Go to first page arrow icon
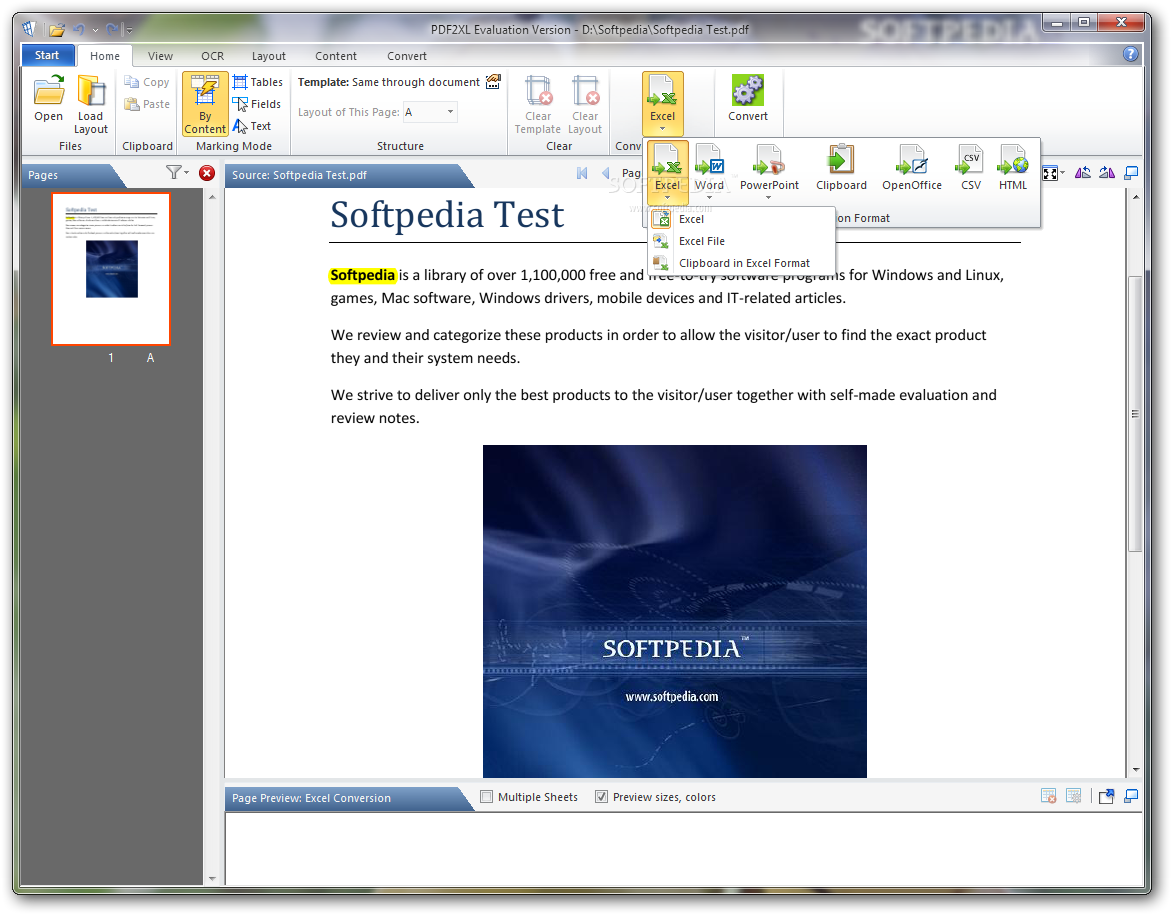The image size is (1172, 915). 582,173
